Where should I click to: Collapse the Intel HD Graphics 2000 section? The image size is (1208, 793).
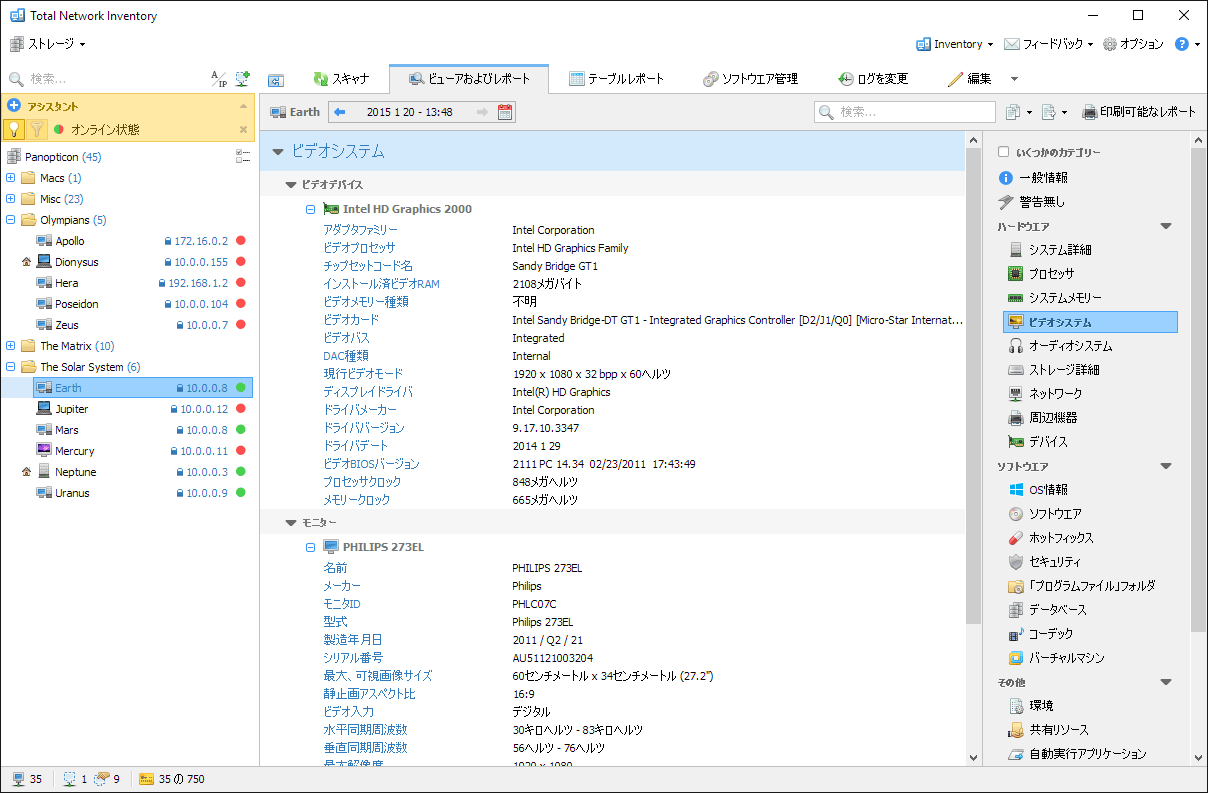pos(311,209)
